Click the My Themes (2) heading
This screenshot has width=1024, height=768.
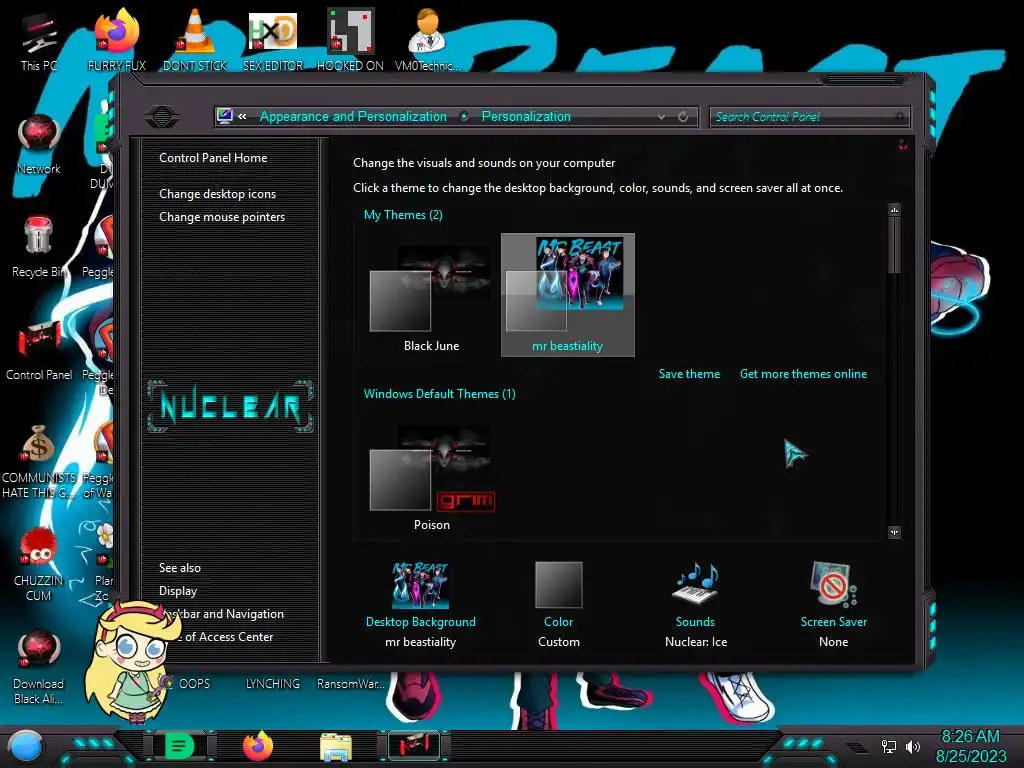click(403, 215)
